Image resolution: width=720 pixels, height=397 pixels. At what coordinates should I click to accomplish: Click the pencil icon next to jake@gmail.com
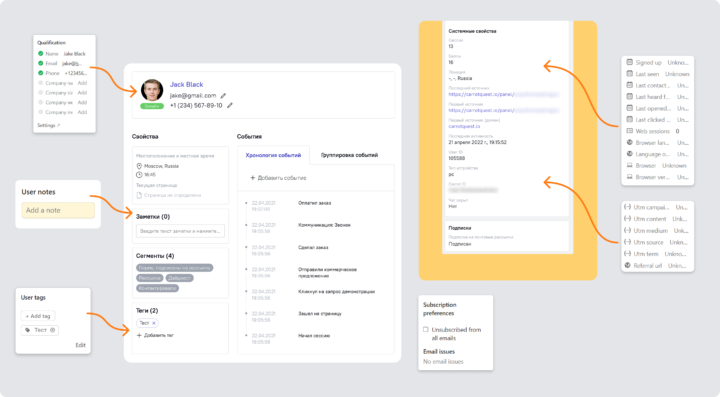click(223, 96)
